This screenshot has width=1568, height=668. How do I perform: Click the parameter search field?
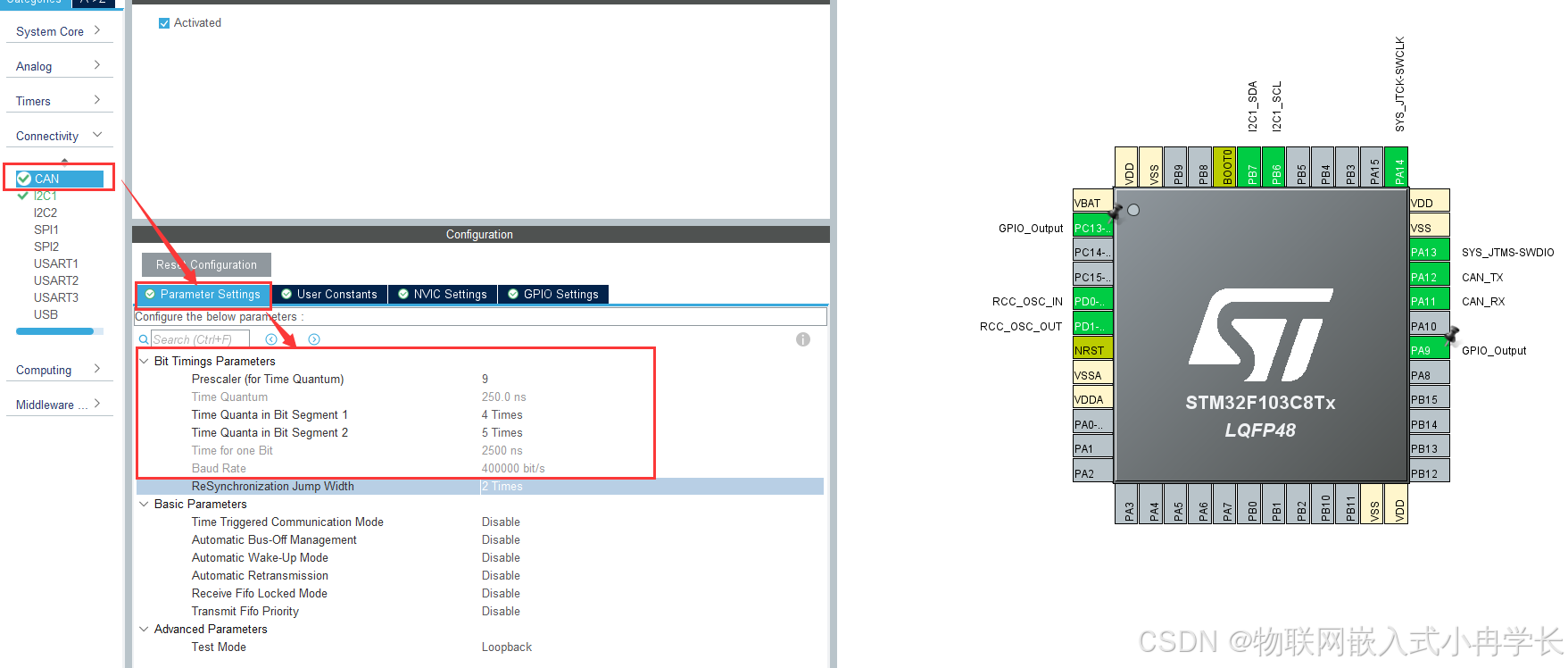click(200, 339)
